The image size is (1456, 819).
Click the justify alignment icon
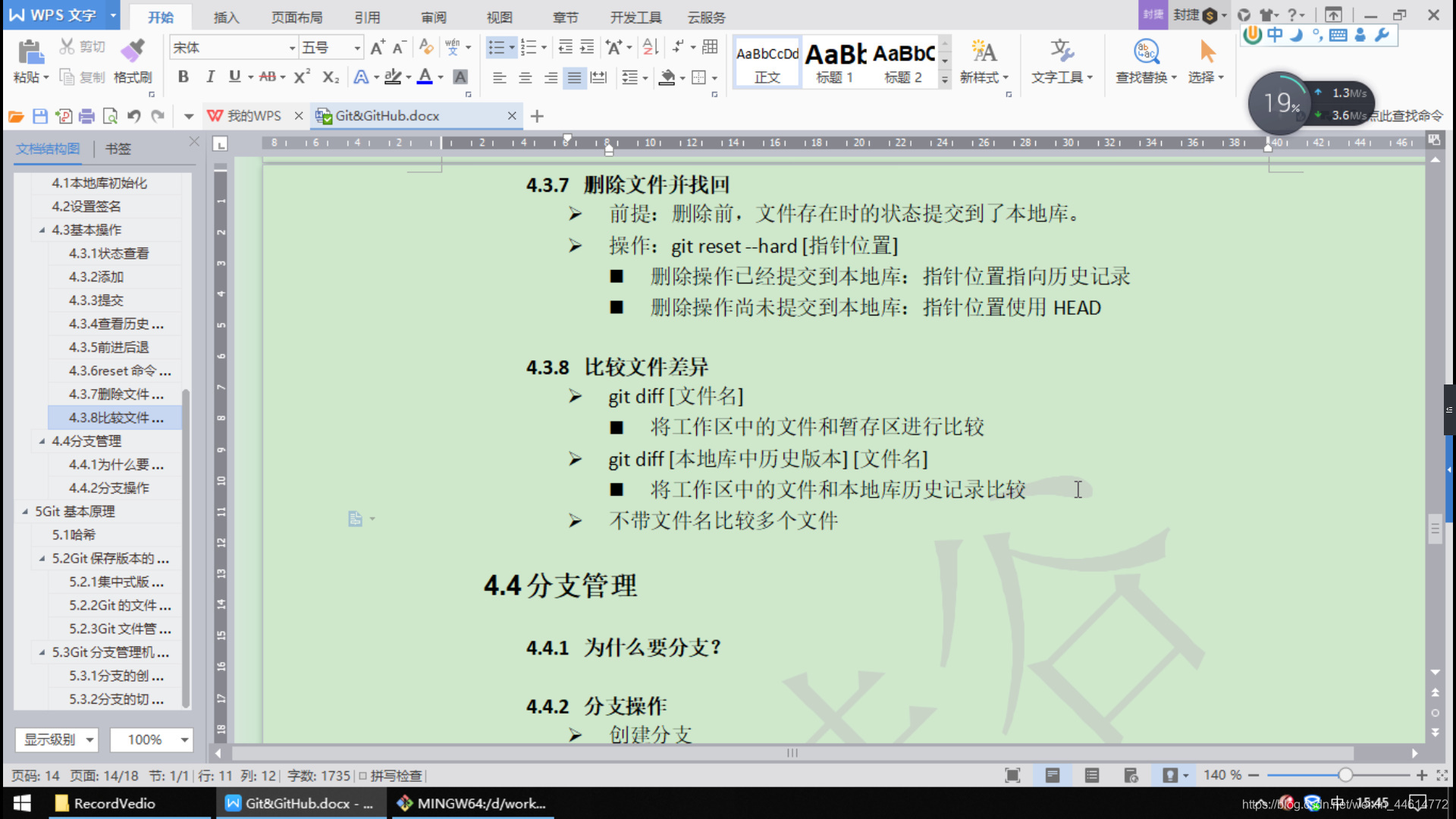pos(575,77)
